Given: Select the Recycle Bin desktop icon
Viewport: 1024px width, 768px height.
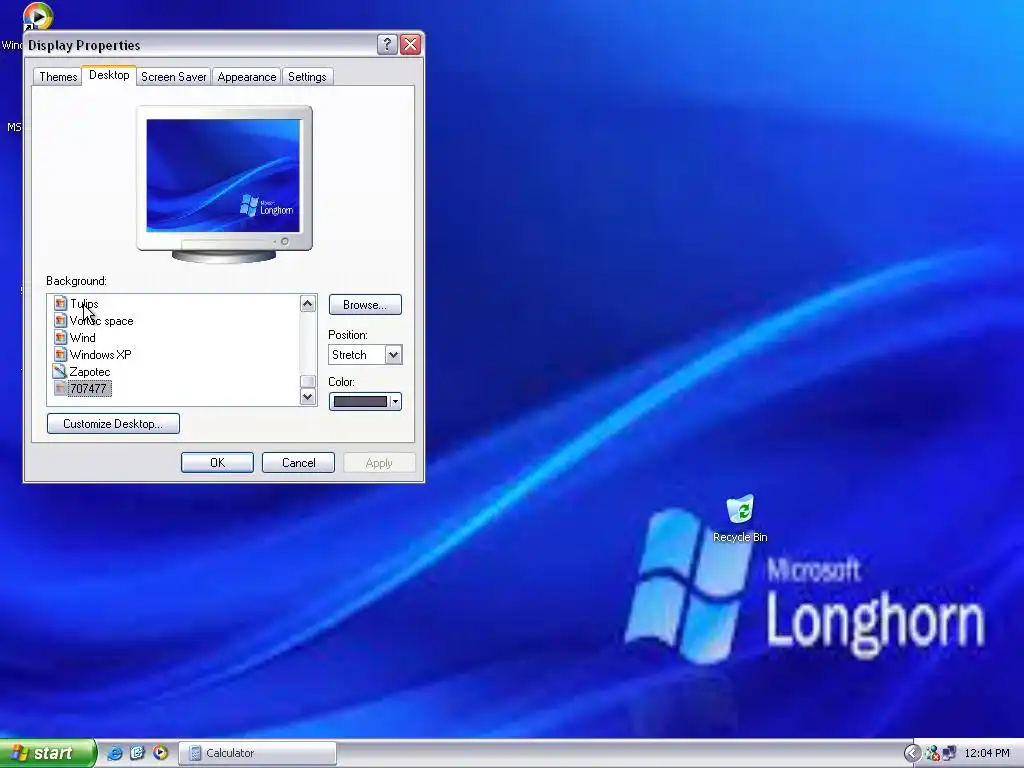Looking at the screenshot, I should (x=740, y=519).
